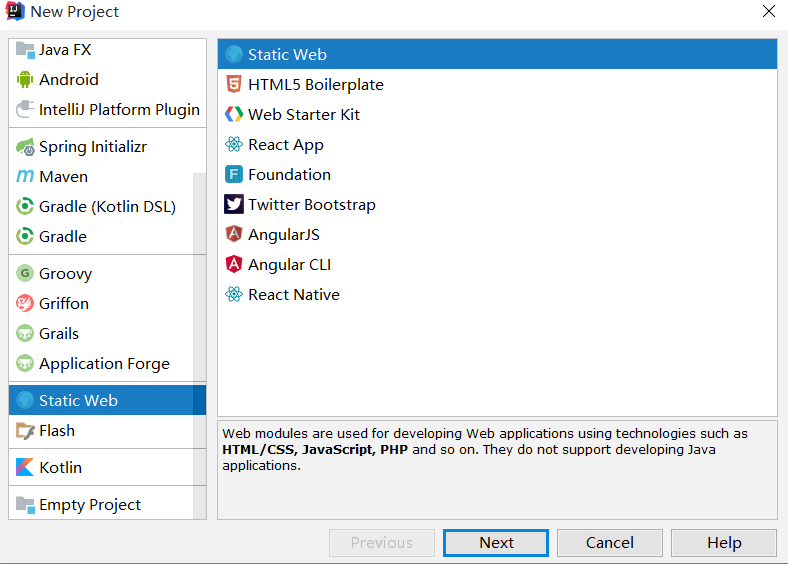The height and width of the screenshot is (567, 788).
Task: Click the Spring Initializr leaf icon
Action: (x=25, y=147)
